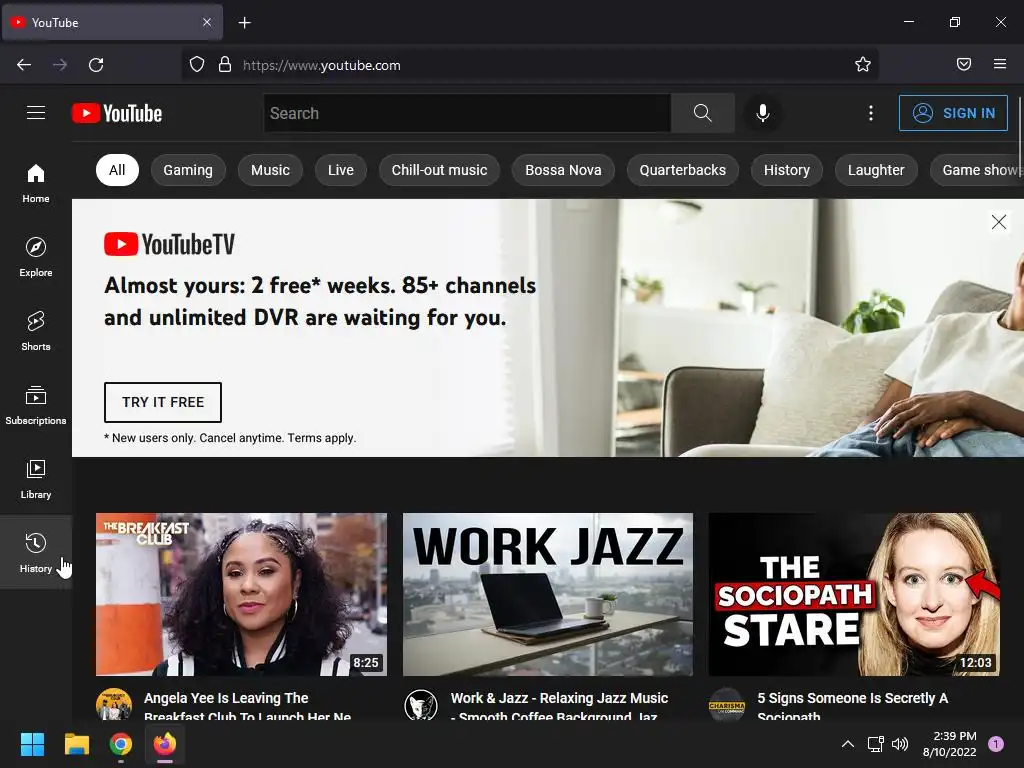Open The Sociopath Stare video thumbnail
The height and width of the screenshot is (768, 1024).
tap(854, 594)
